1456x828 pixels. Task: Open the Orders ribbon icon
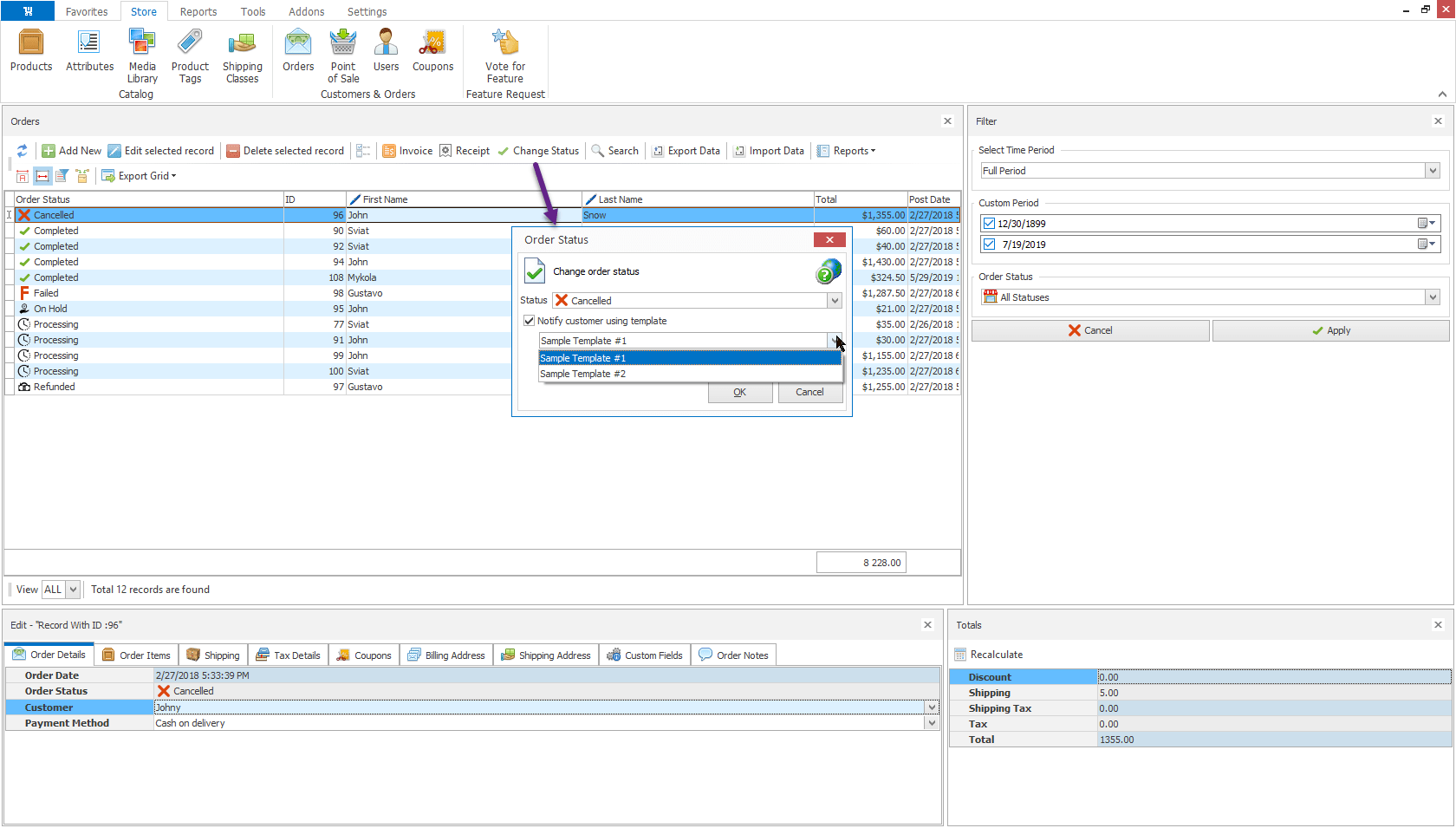tap(298, 50)
